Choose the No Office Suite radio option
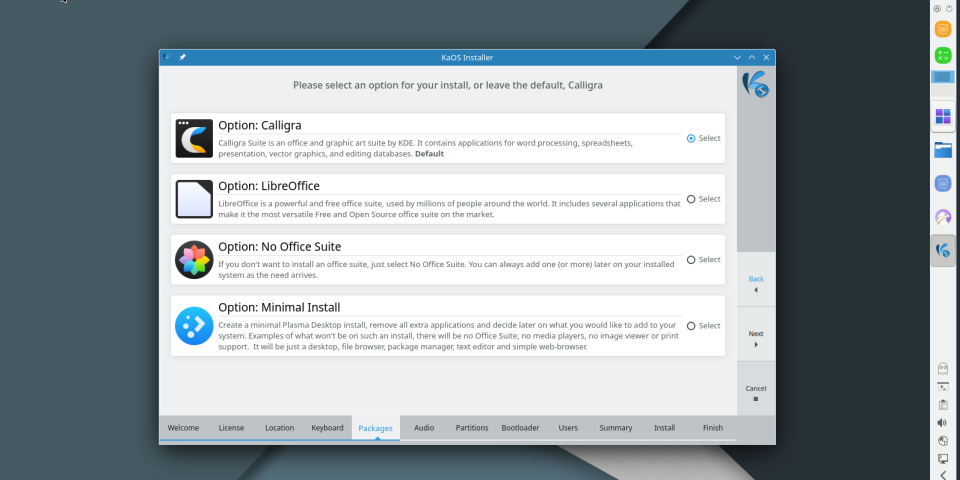The height and width of the screenshot is (480, 960). [691, 260]
